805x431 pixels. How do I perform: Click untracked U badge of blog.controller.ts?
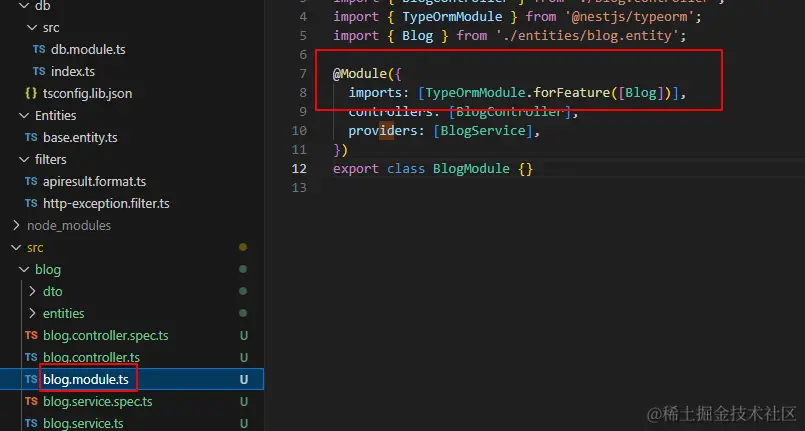coord(244,358)
